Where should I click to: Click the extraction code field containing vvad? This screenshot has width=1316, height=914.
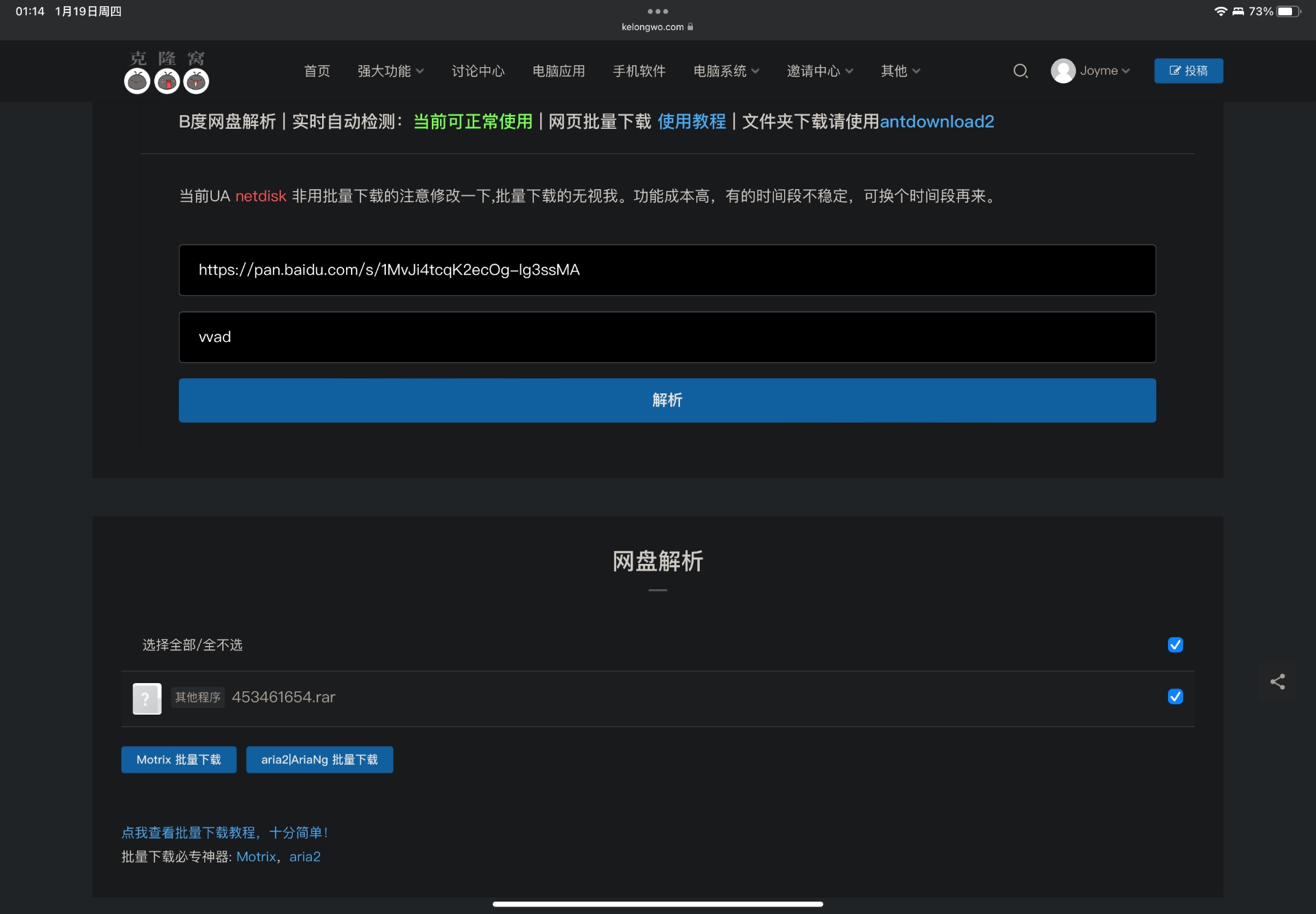pyautogui.click(x=667, y=337)
